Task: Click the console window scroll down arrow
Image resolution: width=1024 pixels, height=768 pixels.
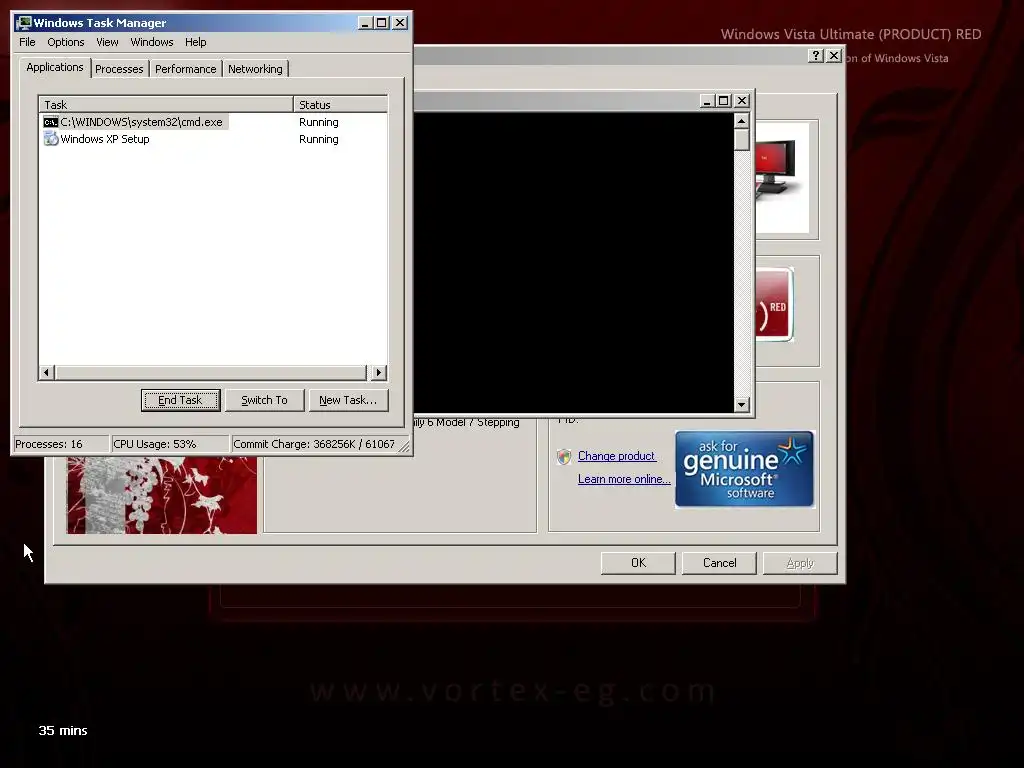Action: pyautogui.click(x=741, y=404)
